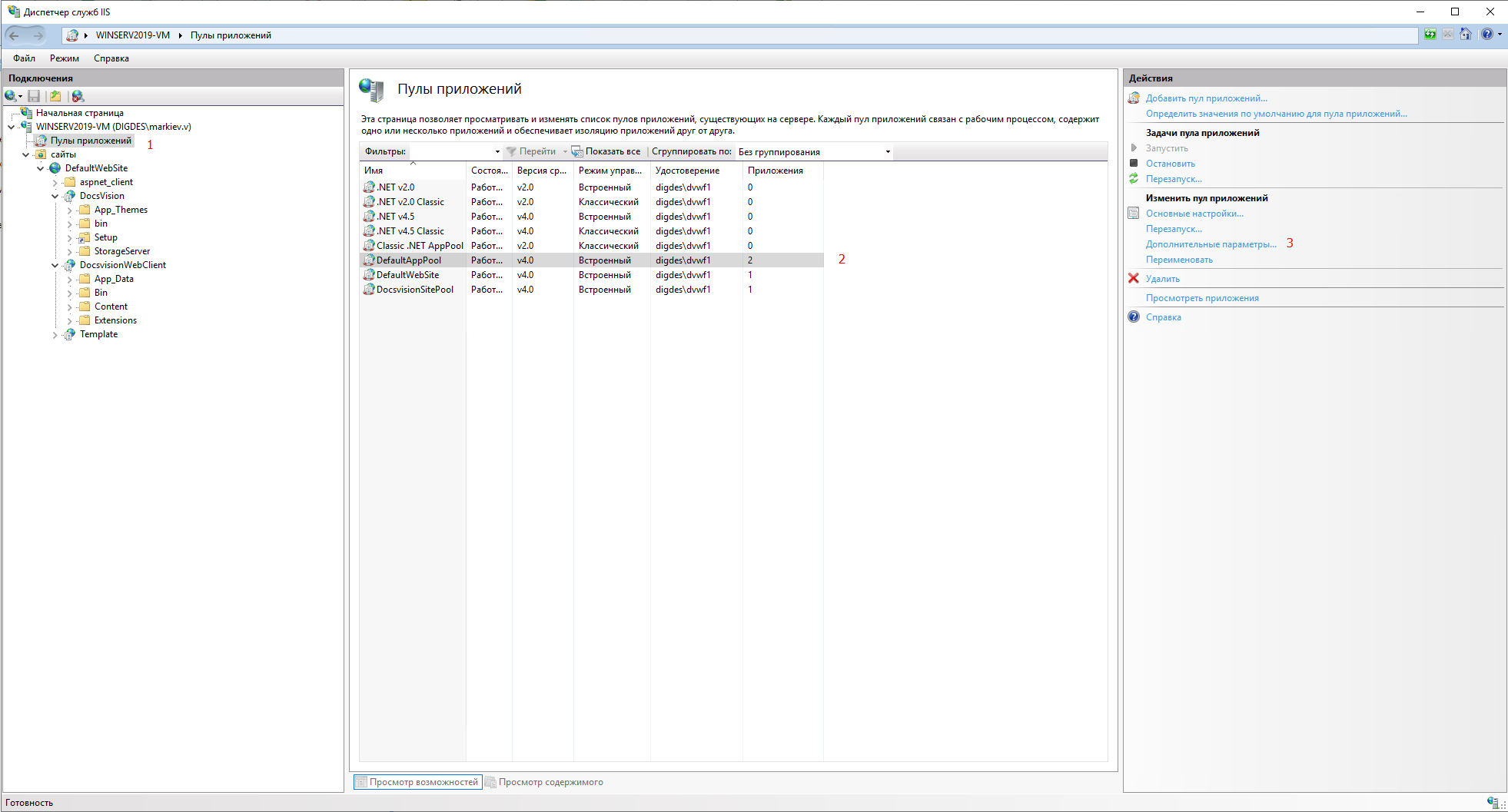Click the black square Stop icon in Actions
1508x812 pixels.
[1134, 163]
